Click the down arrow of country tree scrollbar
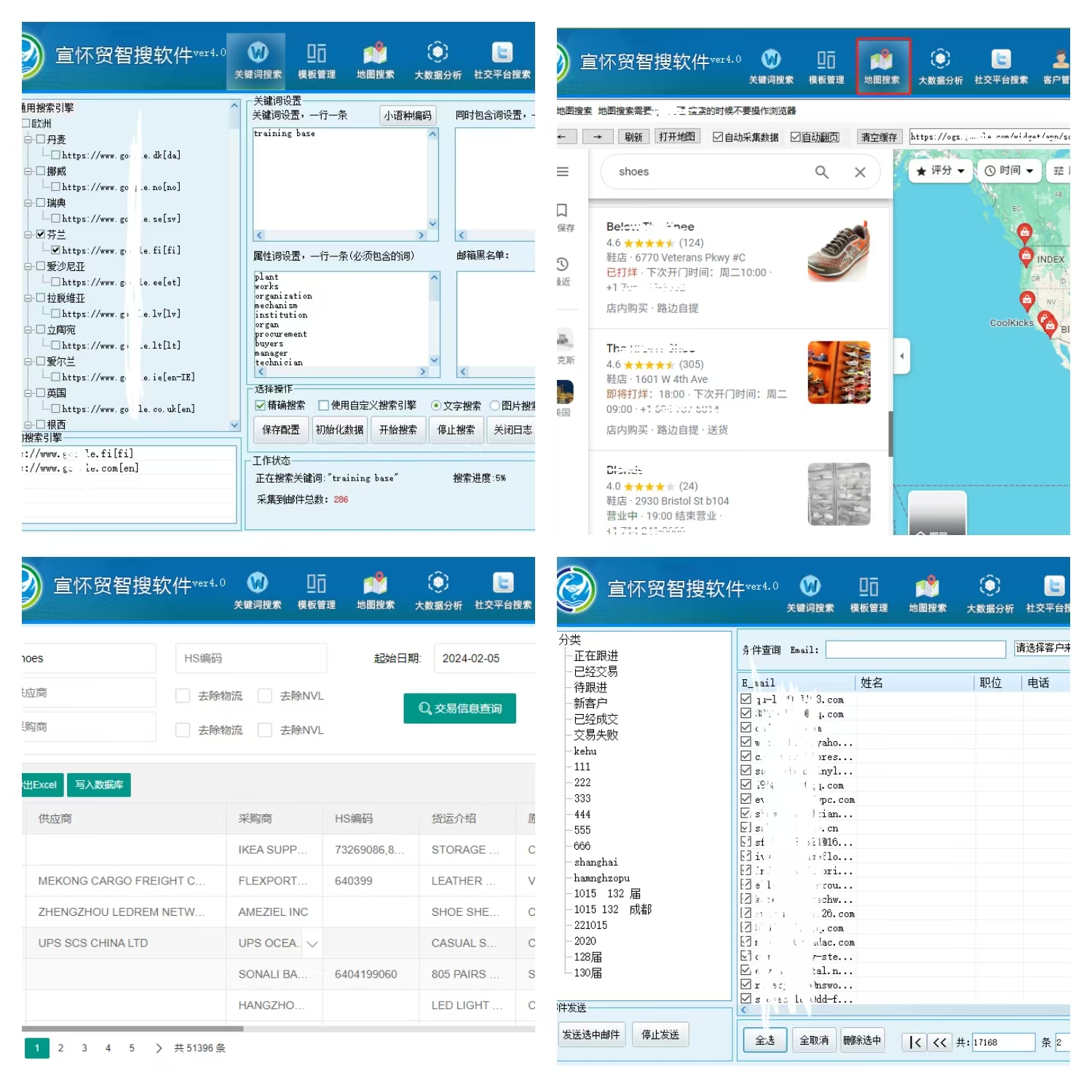Image resolution: width=1092 pixels, height=1092 pixels. click(x=234, y=425)
